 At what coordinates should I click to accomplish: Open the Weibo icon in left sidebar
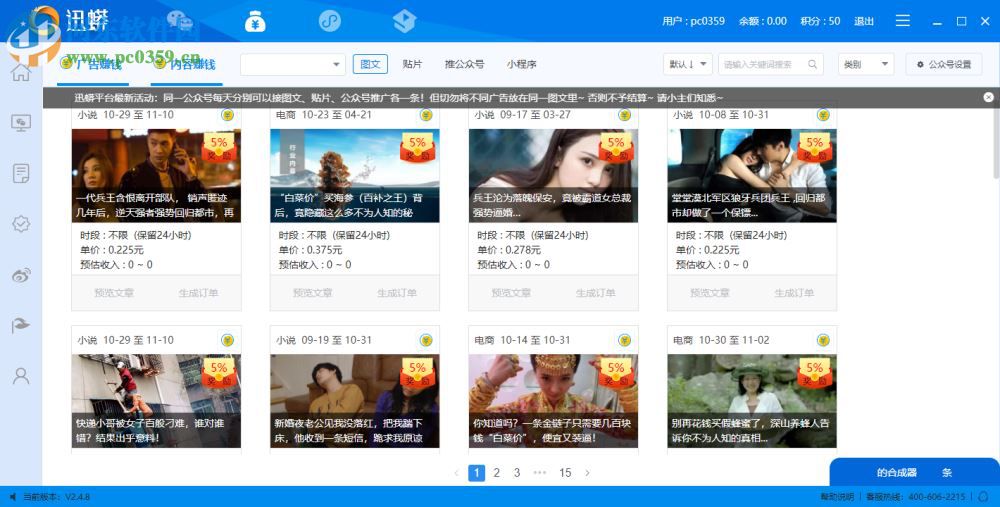[20, 276]
